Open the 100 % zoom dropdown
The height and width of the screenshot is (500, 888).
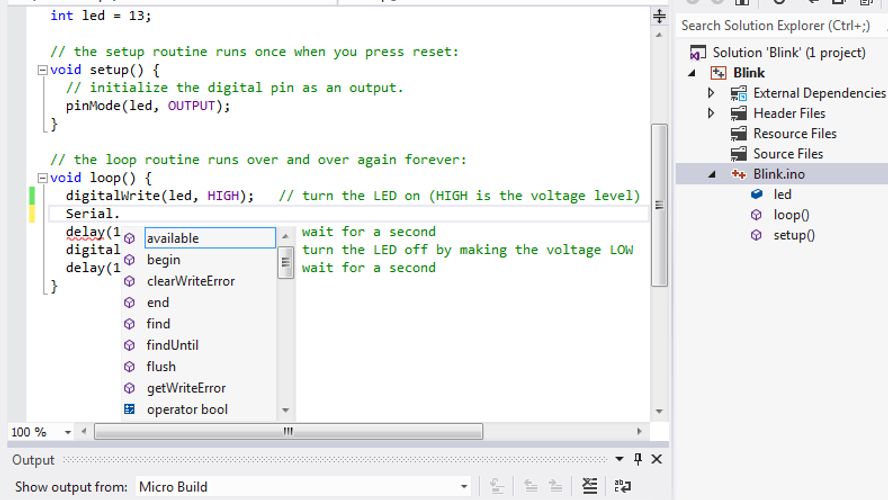pos(67,432)
